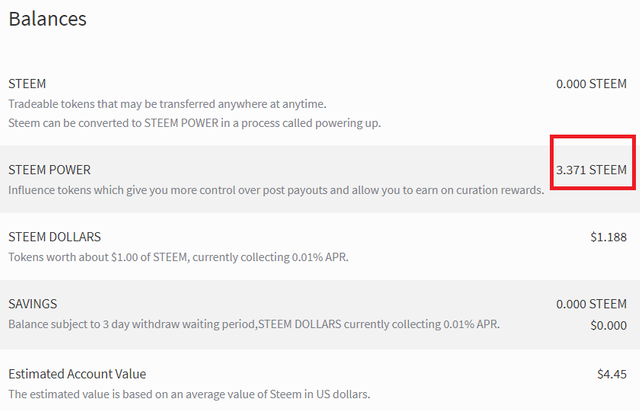Click the Savings $0.000 dollar balance
The width and height of the screenshot is (640, 410).
point(608,324)
